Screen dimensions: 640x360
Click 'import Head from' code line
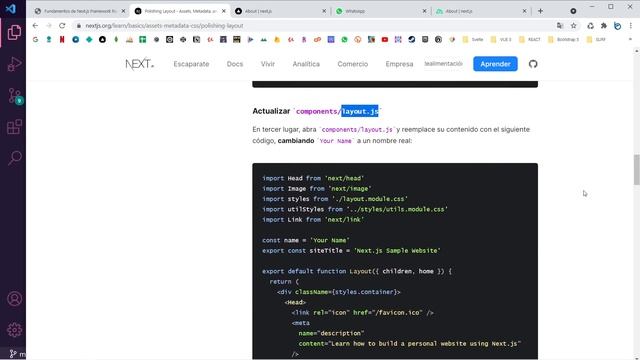coord(313,178)
